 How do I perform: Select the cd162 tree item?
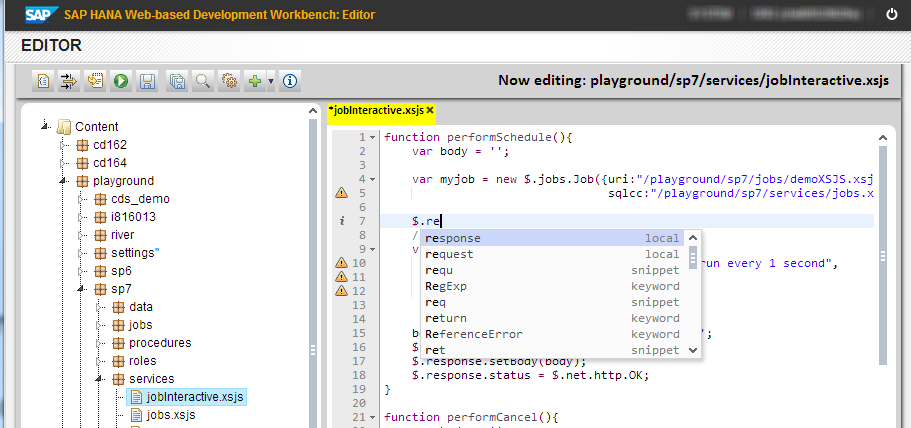click(x=110, y=145)
